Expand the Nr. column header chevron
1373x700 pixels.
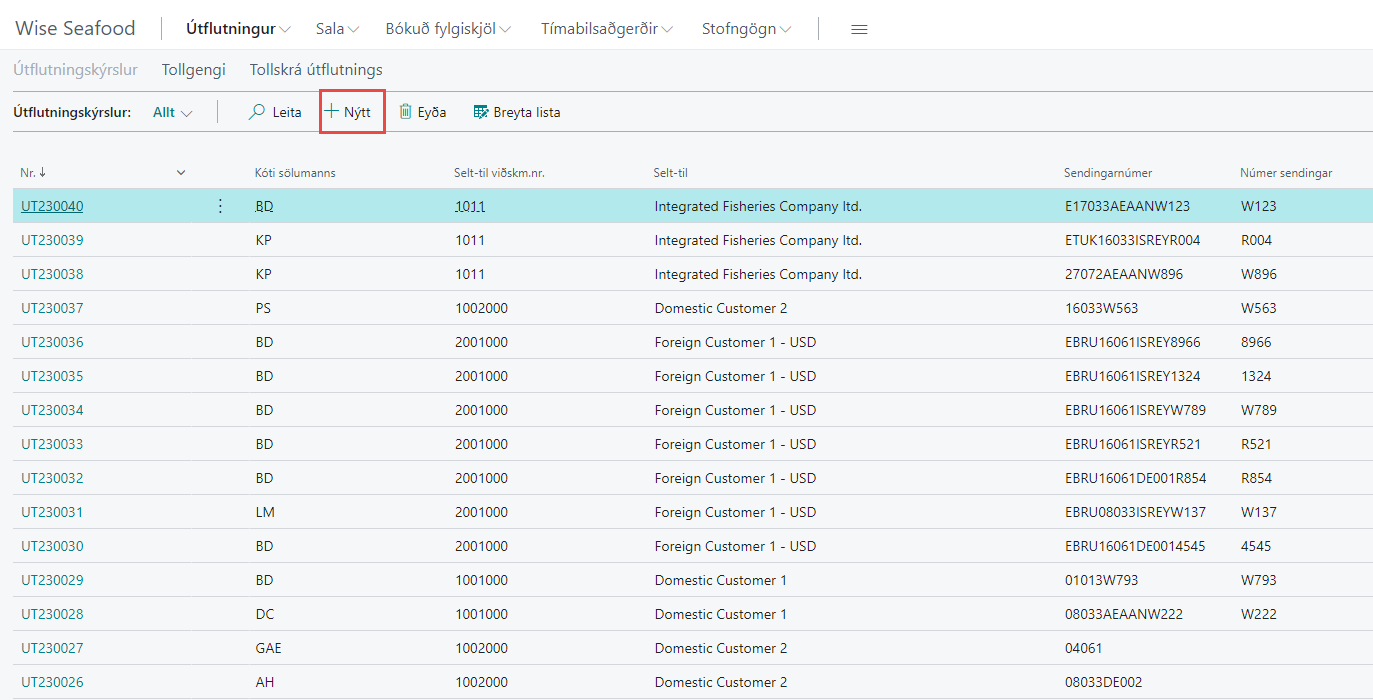pyautogui.click(x=181, y=173)
